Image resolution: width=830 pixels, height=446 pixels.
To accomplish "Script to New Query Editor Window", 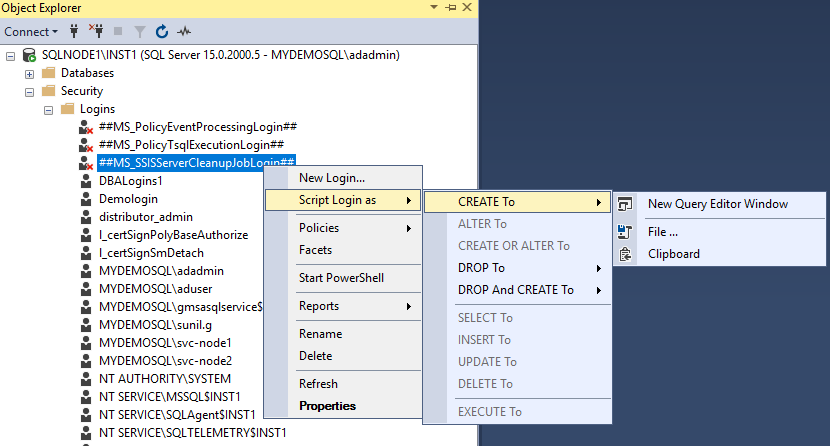I will coord(719,204).
